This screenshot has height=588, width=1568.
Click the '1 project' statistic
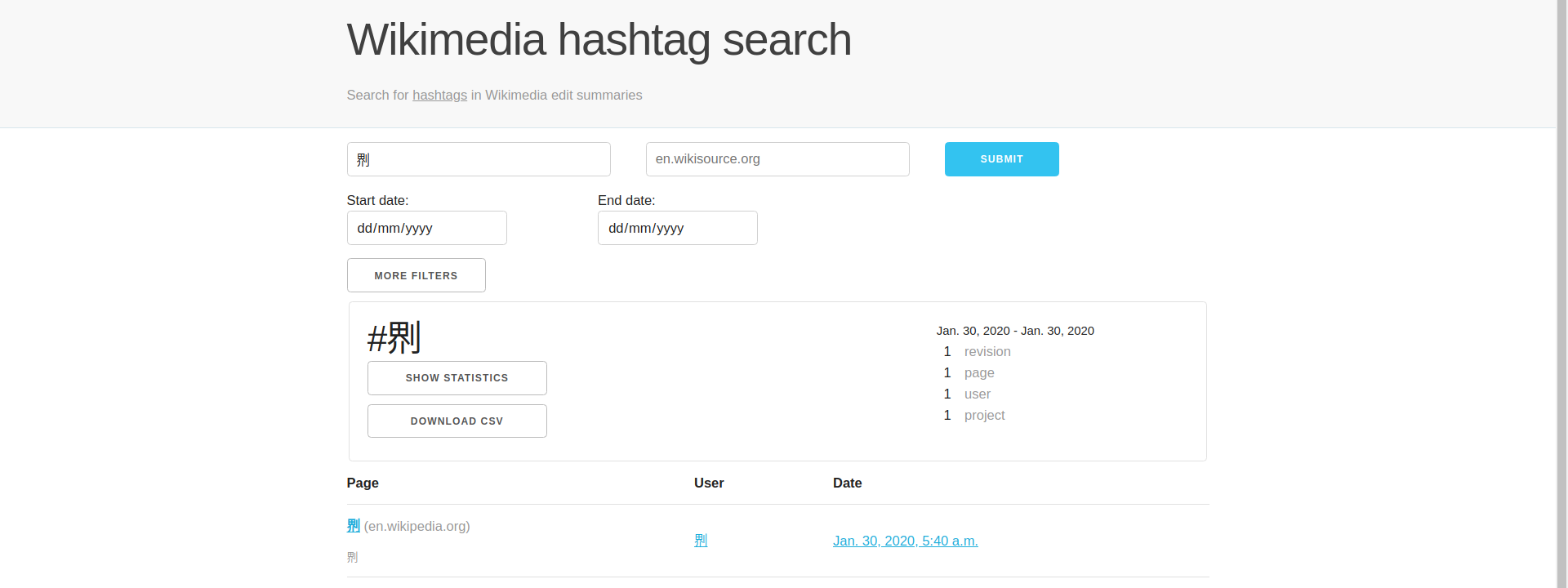pyautogui.click(x=974, y=415)
